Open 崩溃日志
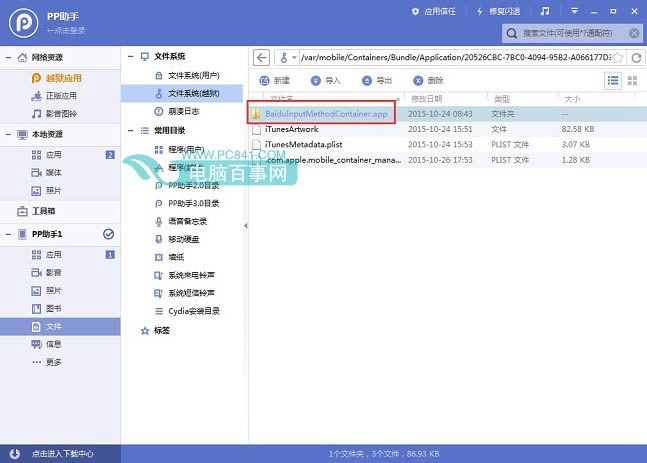647x463 pixels. 177,111
